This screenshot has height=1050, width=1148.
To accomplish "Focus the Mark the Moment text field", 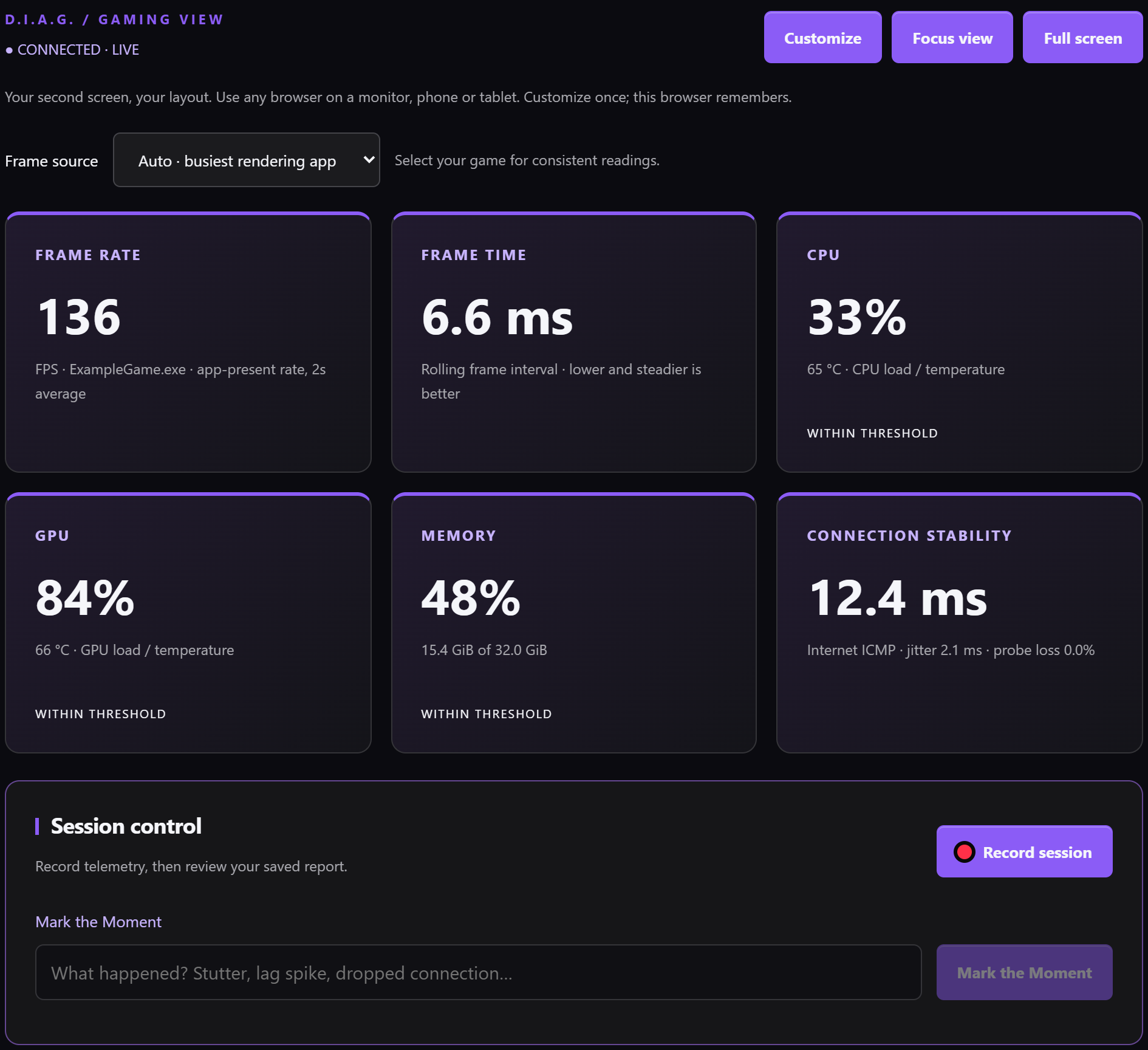I will (x=478, y=972).
